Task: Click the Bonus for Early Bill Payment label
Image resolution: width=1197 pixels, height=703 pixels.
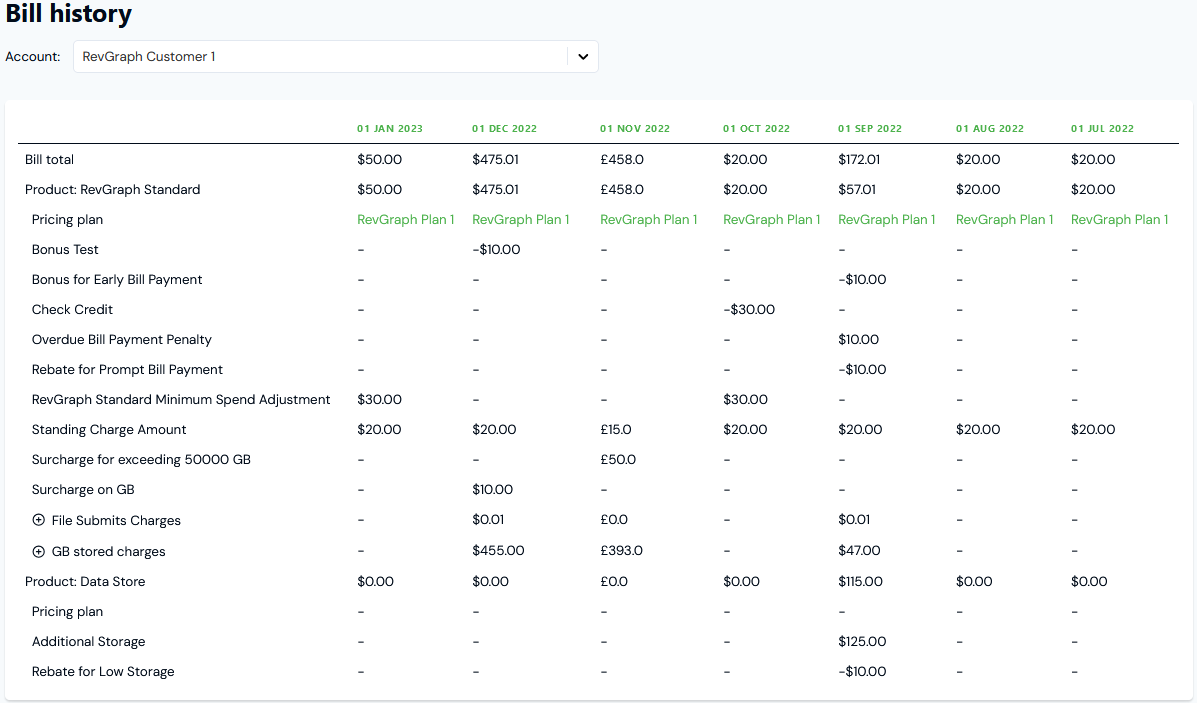Action: [x=117, y=279]
